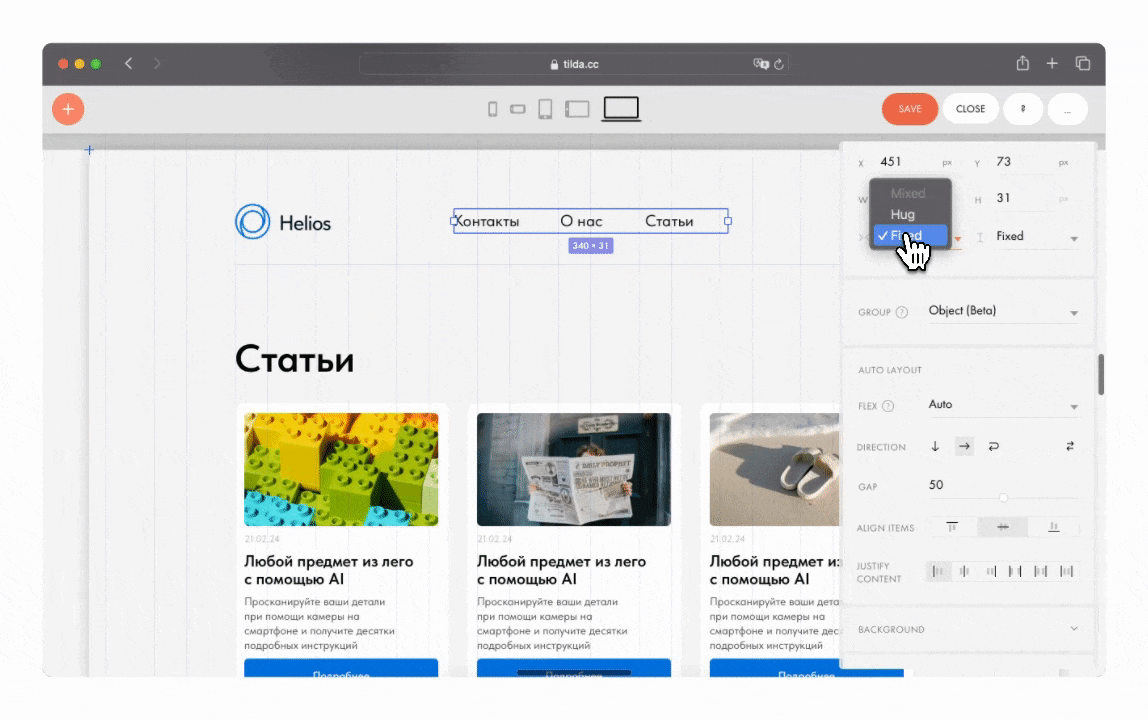This screenshot has width=1148, height=720.
Task: Click the Helios logo on the canvas
Action: (x=283, y=222)
